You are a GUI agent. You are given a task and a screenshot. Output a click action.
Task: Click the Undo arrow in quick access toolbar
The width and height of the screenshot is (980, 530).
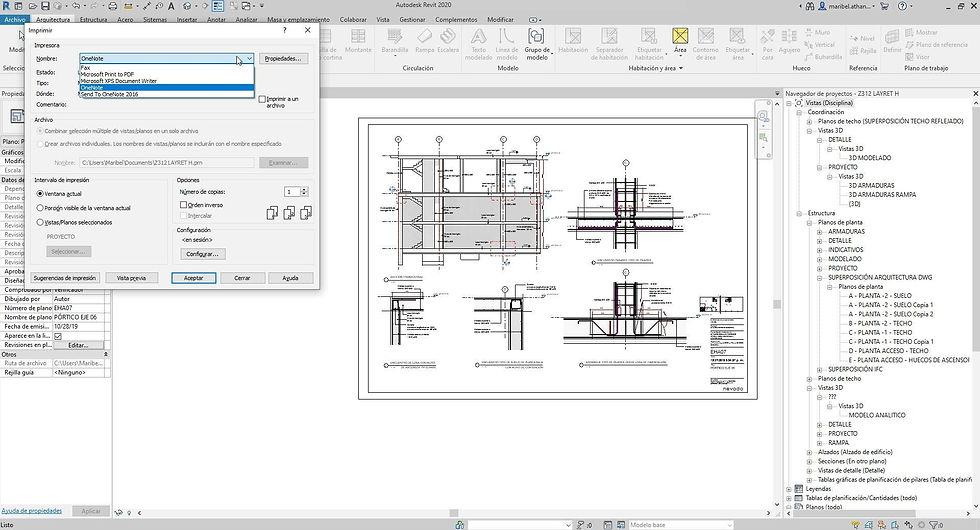[76, 6]
